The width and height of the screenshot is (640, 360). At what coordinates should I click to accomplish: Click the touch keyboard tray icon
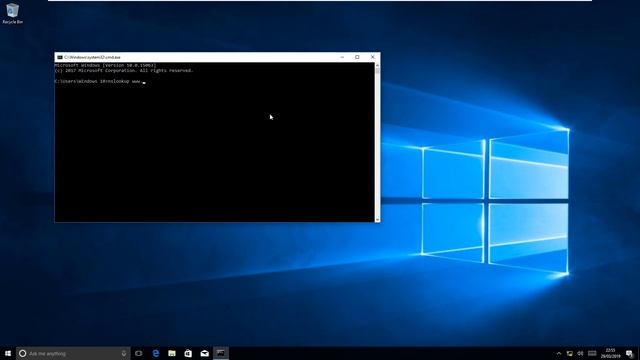point(592,353)
